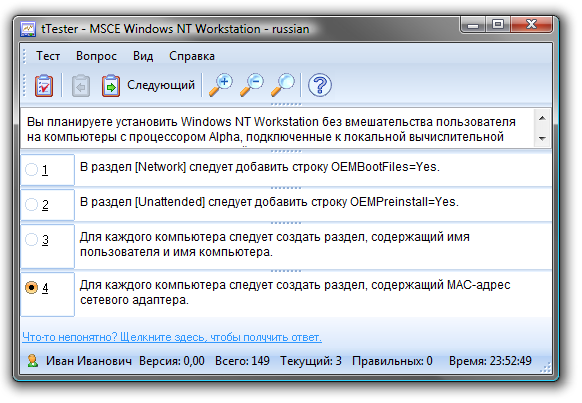Click the finish test clipboard icon
This screenshot has width=582, height=403.
point(44,86)
